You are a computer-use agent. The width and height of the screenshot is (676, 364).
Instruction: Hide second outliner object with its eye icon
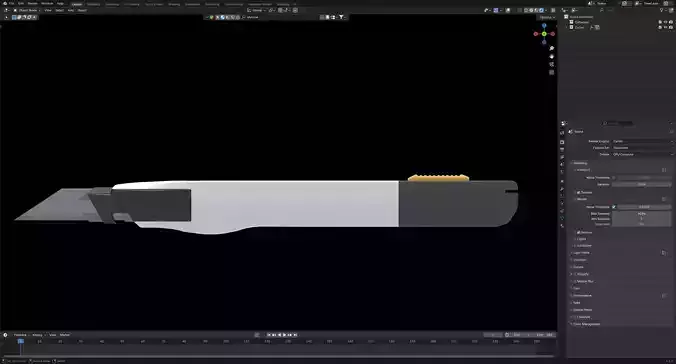(x=665, y=27)
